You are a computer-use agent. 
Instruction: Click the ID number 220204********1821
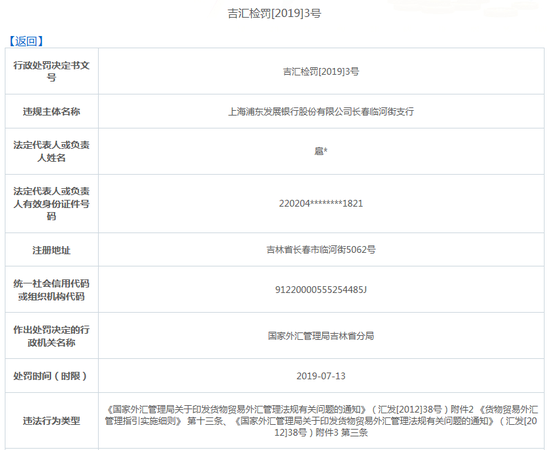coord(321,203)
